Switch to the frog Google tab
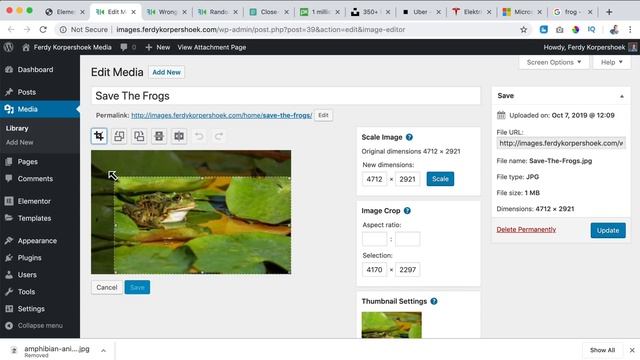This screenshot has height=360, width=640. pyautogui.click(x=572, y=12)
